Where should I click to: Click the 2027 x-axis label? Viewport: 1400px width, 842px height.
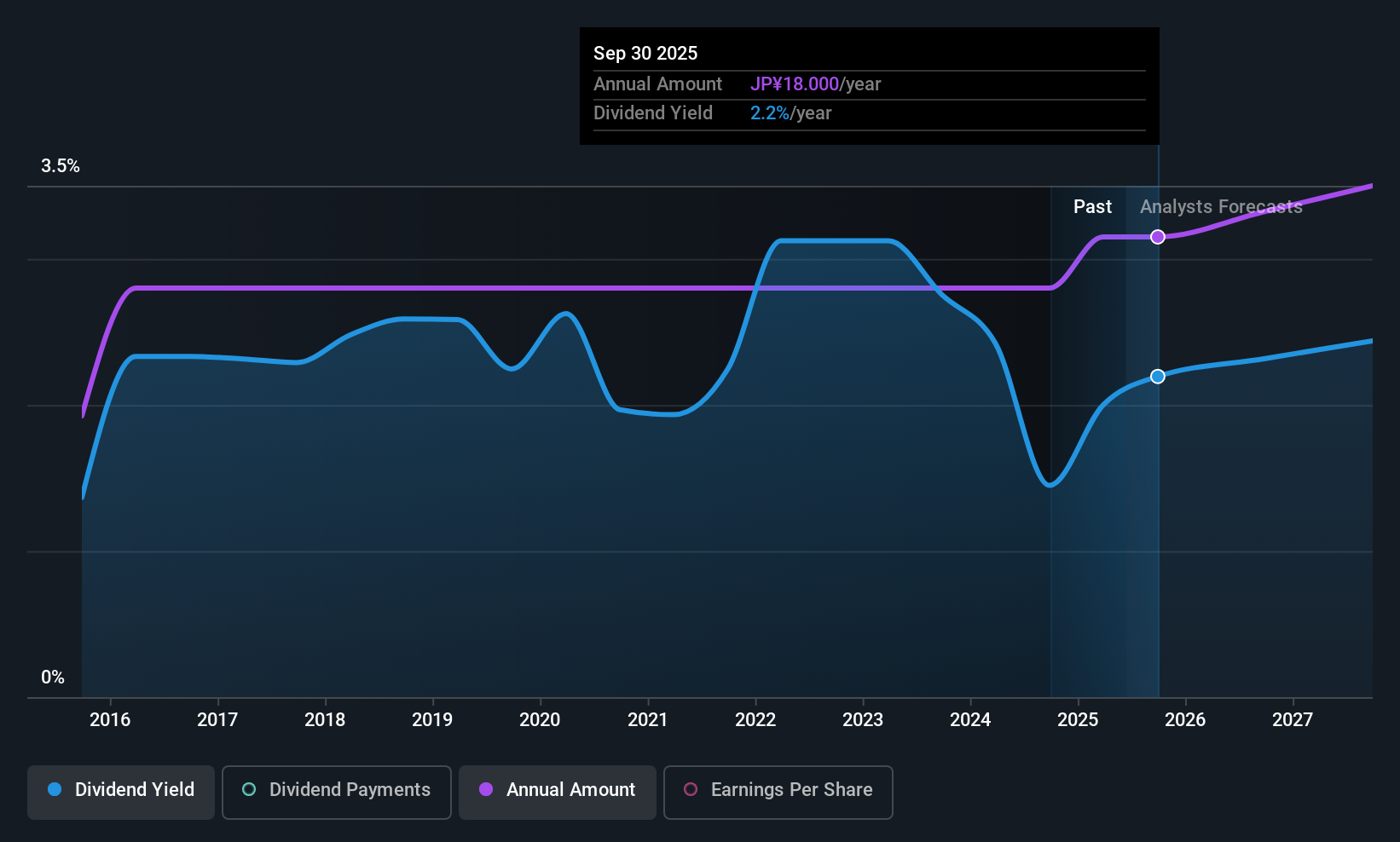1293,720
